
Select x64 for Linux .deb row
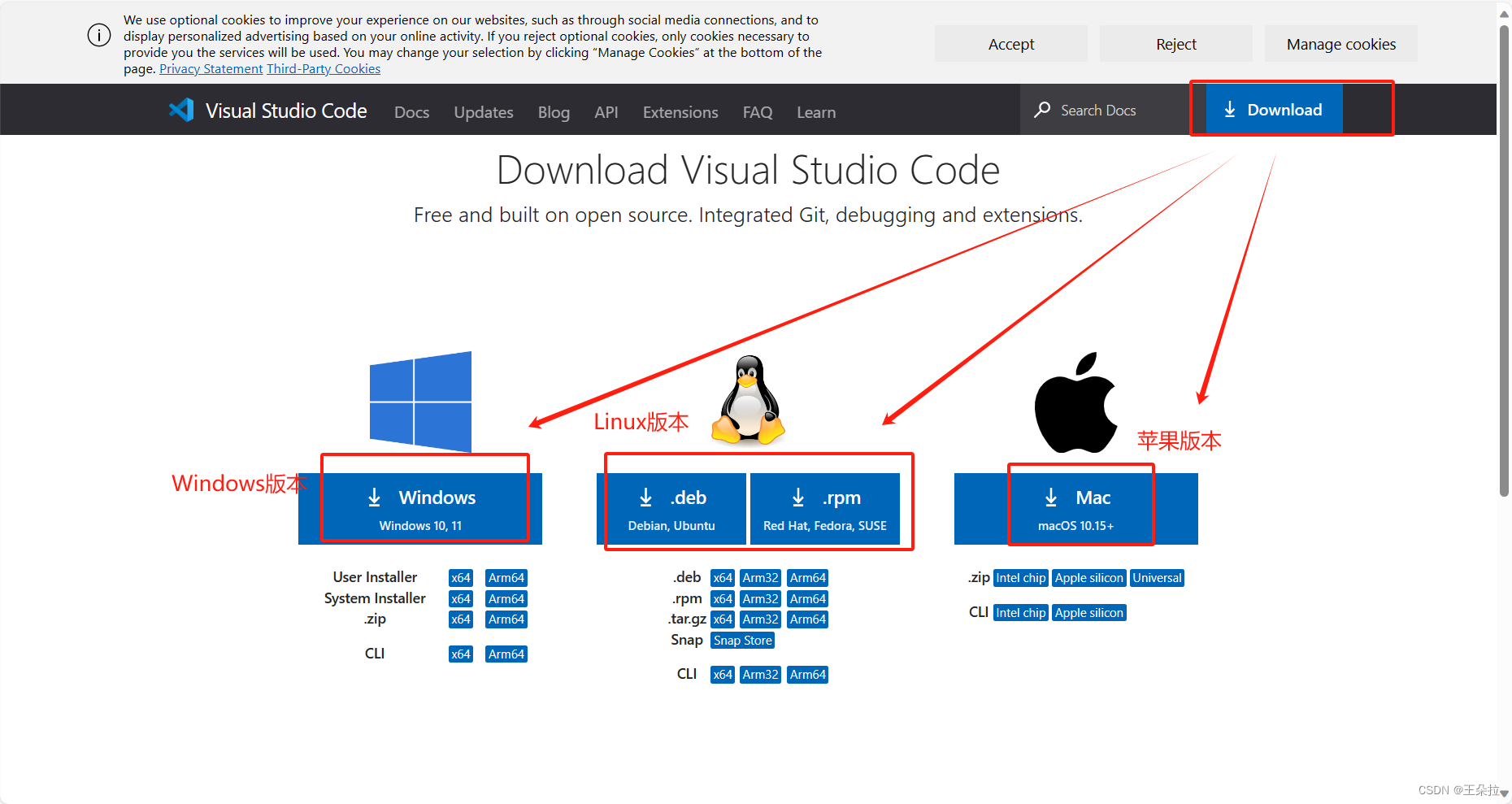pyautogui.click(x=723, y=578)
